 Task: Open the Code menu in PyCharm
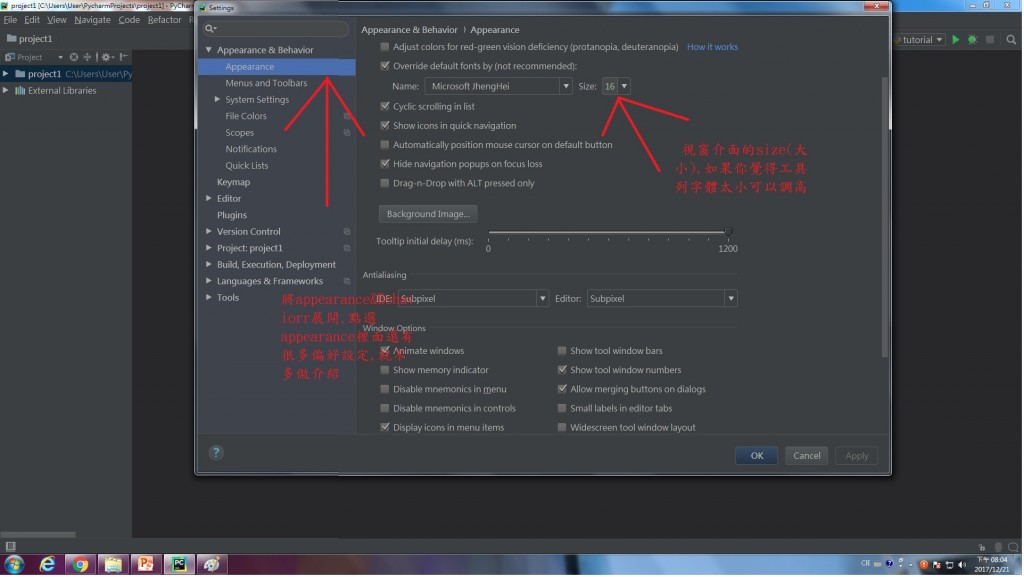tap(129, 20)
